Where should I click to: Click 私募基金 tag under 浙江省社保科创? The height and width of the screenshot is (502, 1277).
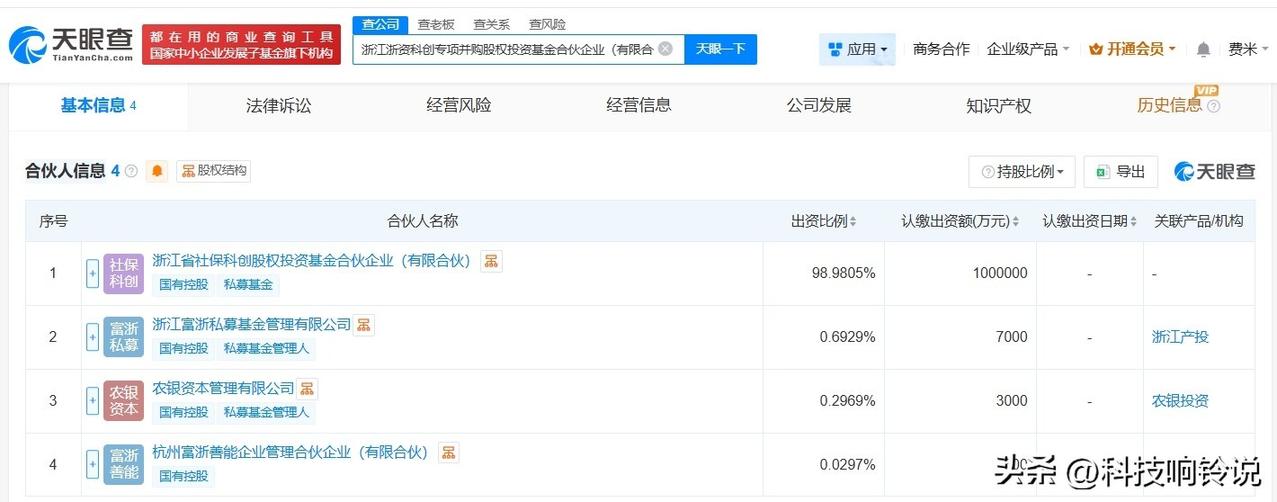click(x=248, y=285)
